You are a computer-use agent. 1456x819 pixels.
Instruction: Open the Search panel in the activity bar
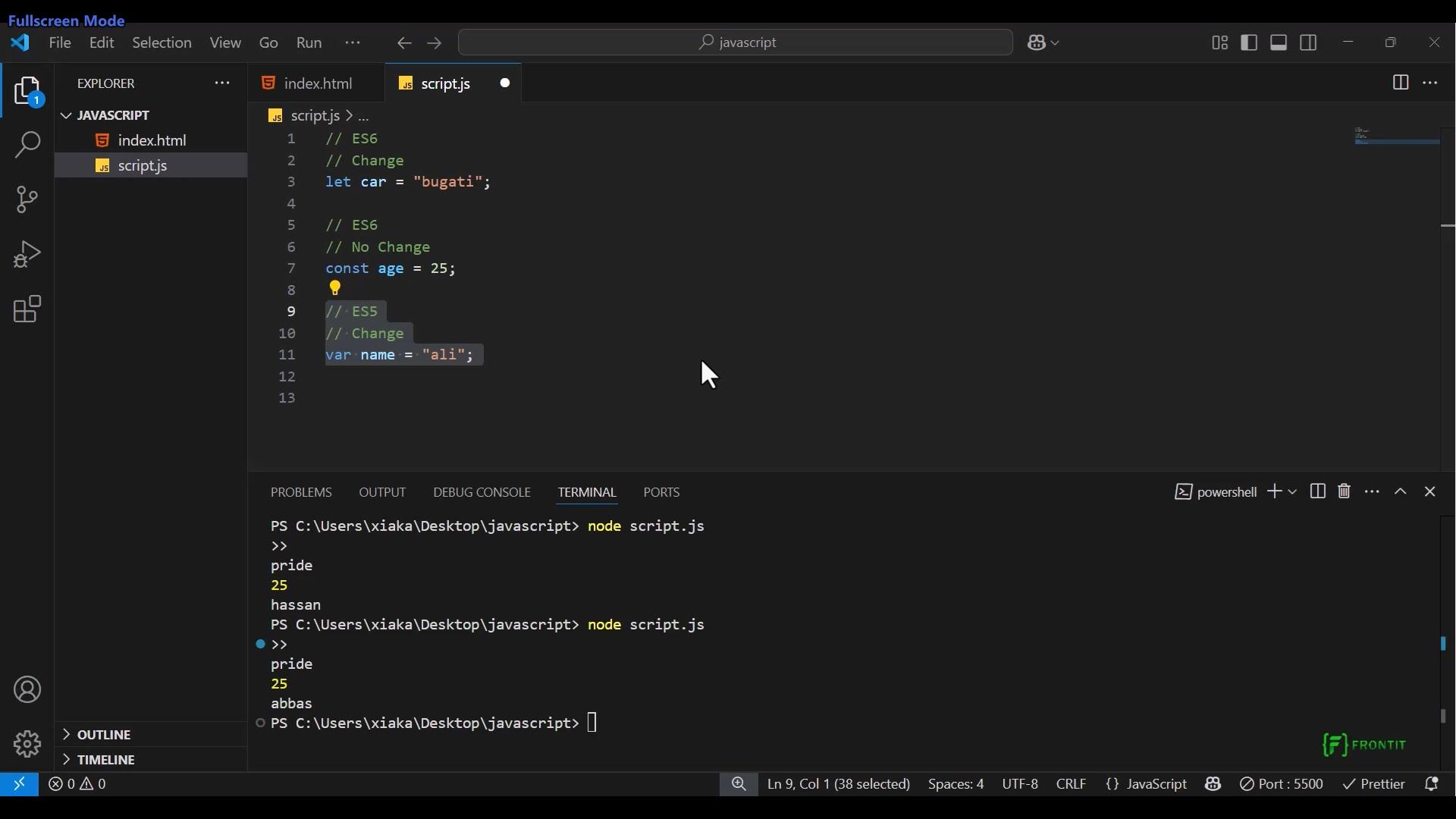pos(27,144)
